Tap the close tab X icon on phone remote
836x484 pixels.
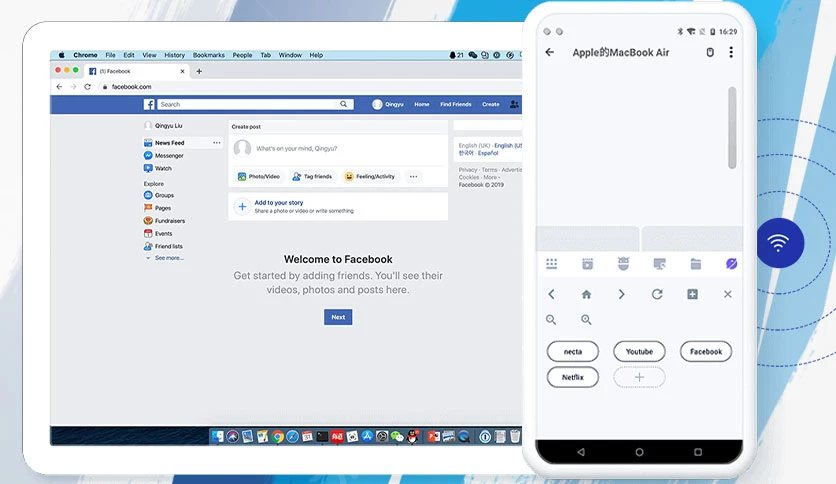coord(728,294)
